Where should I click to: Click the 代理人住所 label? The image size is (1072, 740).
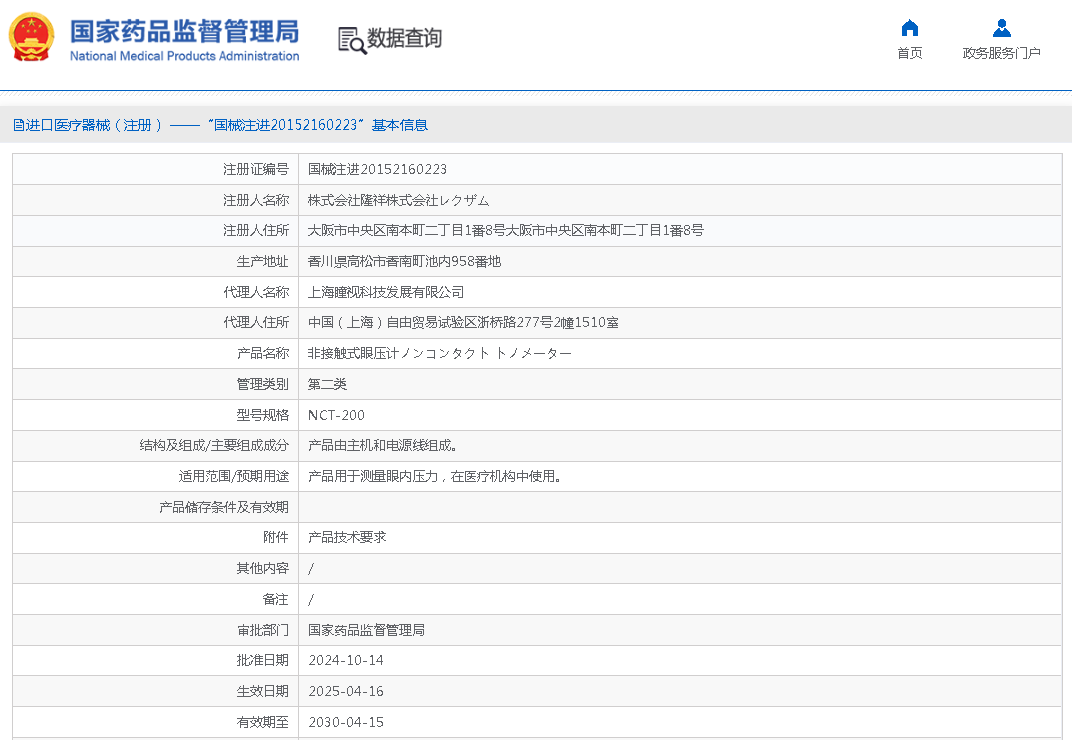click(256, 322)
